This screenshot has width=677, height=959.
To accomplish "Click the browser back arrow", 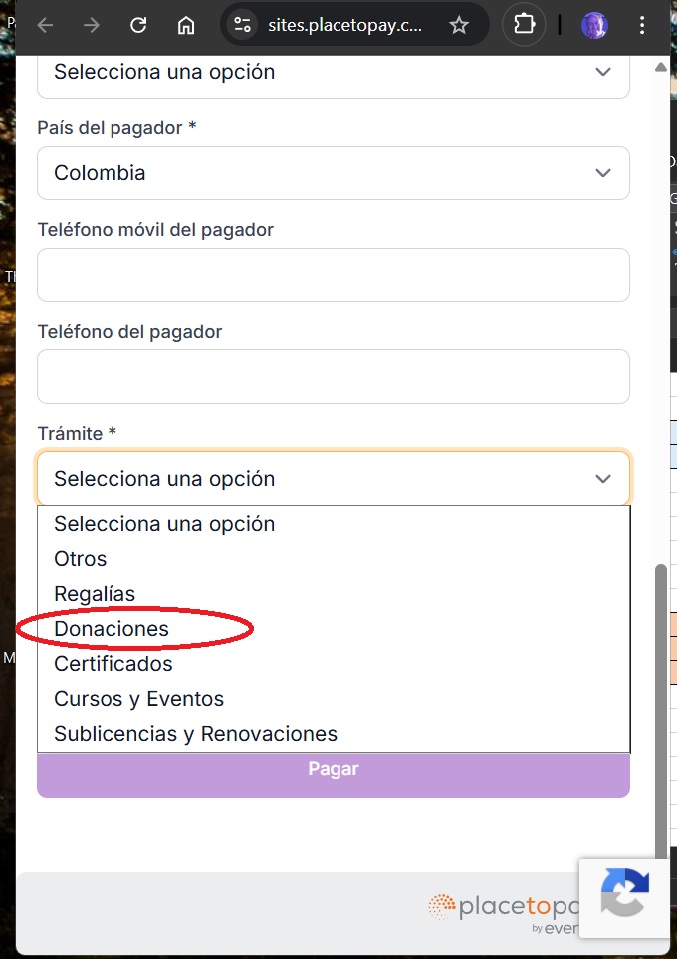I will pos(45,26).
